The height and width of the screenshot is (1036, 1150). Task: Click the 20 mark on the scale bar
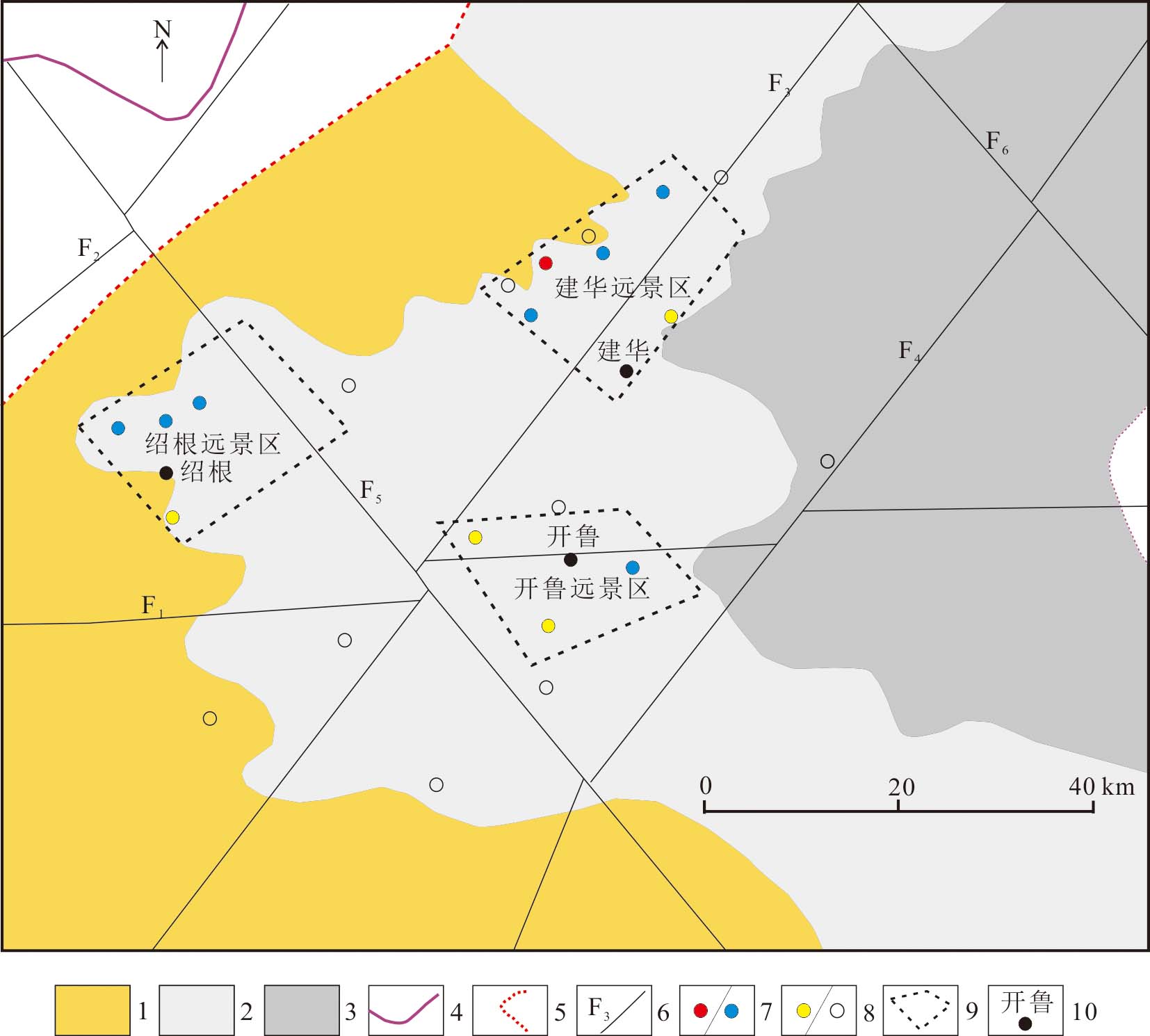[901, 787]
